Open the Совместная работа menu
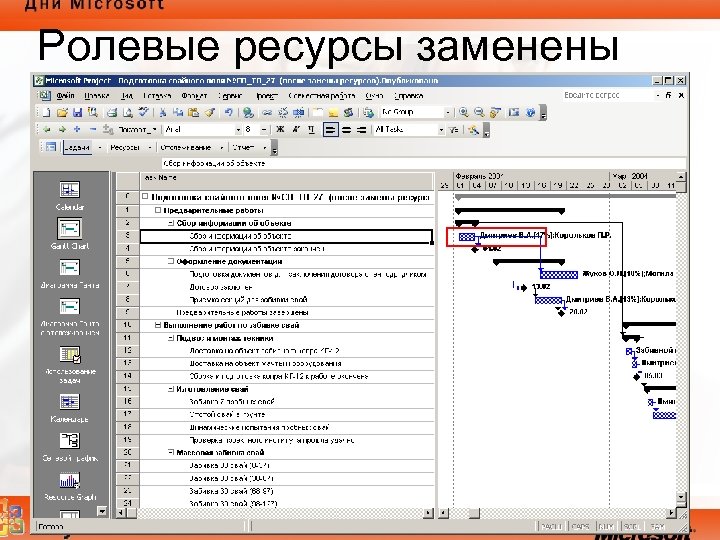 click(x=322, y=96)
